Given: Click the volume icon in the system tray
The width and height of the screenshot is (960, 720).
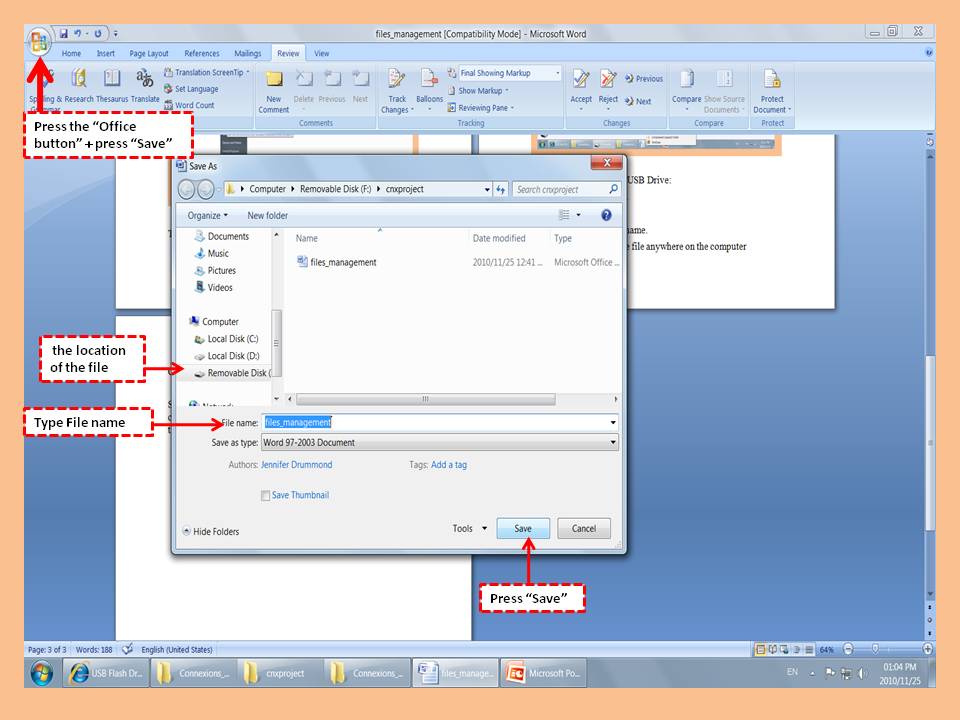Looking at the screenshot, I should click(x=863, y=673).
